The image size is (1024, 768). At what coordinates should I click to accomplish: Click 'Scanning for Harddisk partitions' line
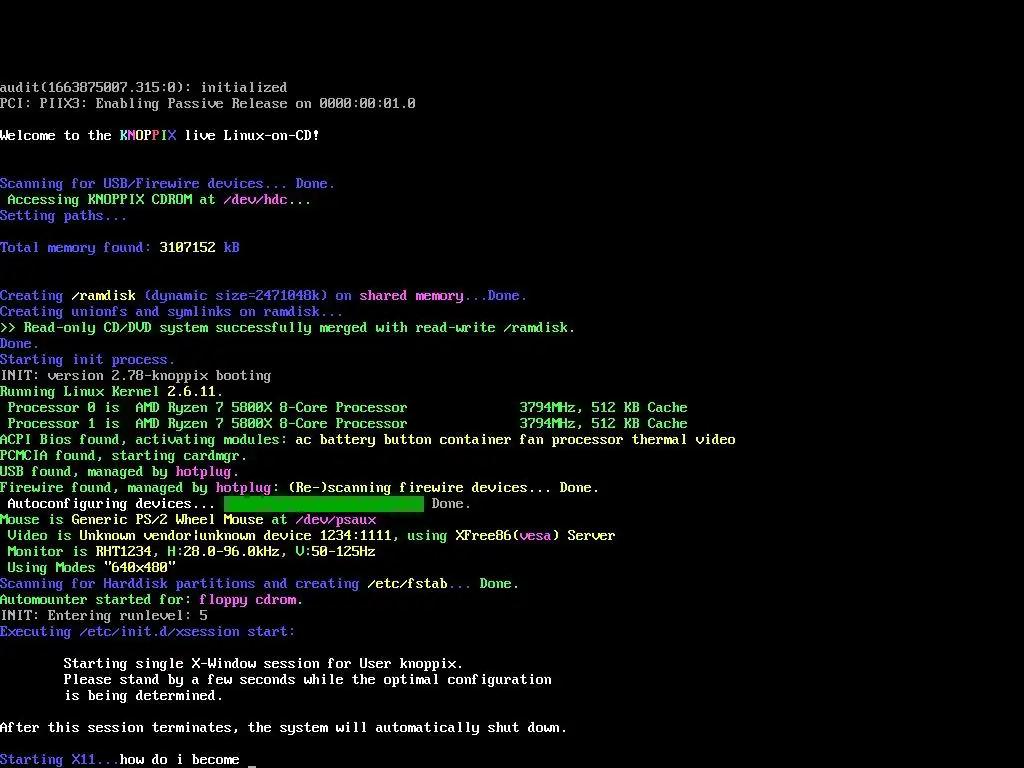point(259,584)
